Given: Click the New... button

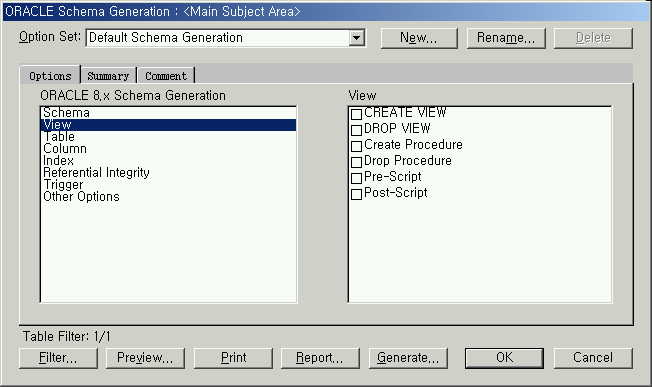Looking at the screenshot, I should coord(419,38).
